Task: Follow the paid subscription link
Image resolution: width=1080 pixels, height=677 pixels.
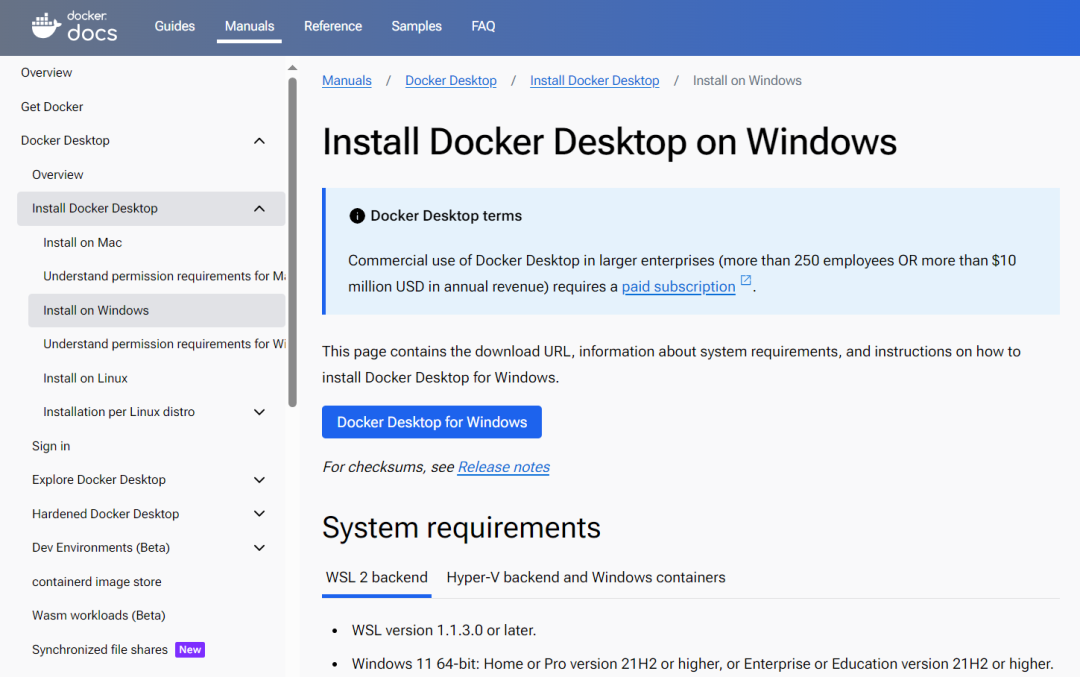Action: tap(678, 287)
